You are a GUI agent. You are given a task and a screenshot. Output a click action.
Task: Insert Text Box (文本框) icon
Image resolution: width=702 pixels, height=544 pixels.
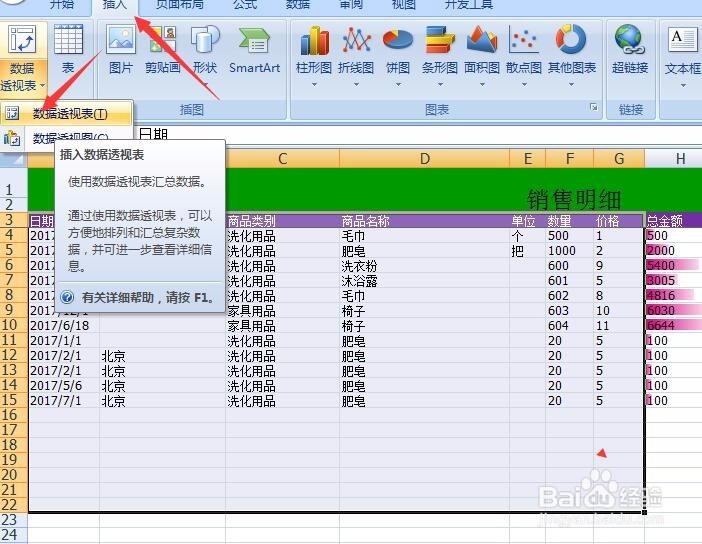[x=682, y=40]
